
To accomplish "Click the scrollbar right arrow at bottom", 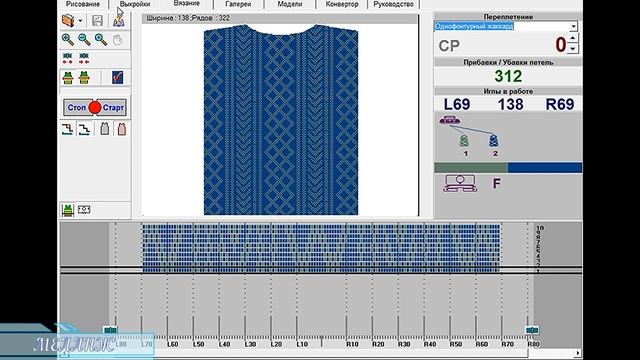I will click(x=578, y=353).
